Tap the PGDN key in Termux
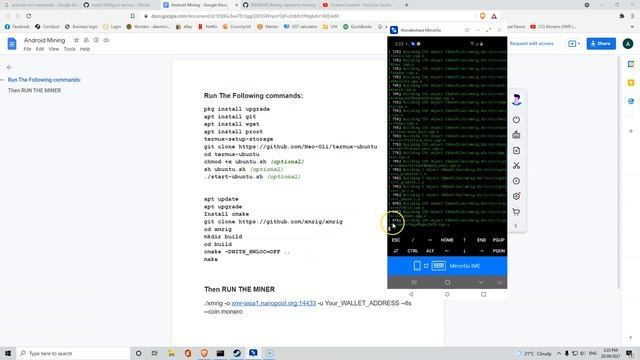Screen dimensions: 640x360 (x=498, y=251)
